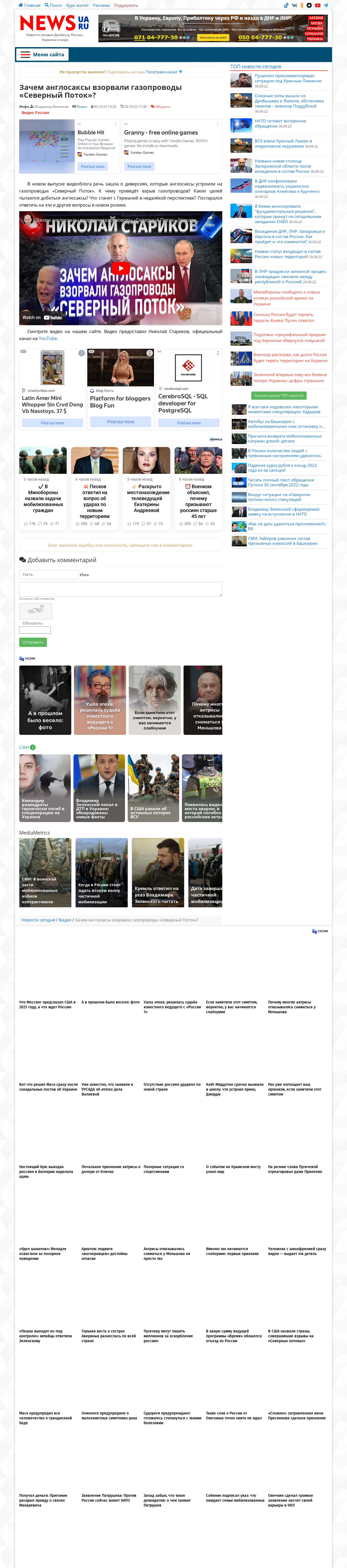Image resolution: width=347 pixels, height=1568 pixels.
Task: Click Find out more on Granny games ad
Action: (x=139, y=166)
